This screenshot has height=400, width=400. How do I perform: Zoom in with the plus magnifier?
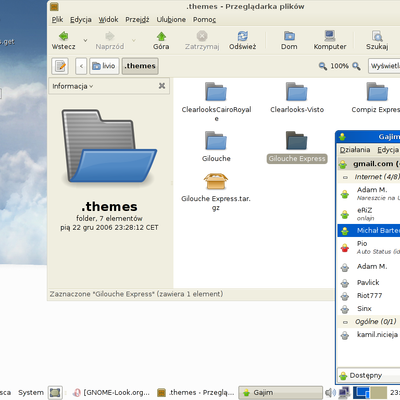tap(356, 66)
